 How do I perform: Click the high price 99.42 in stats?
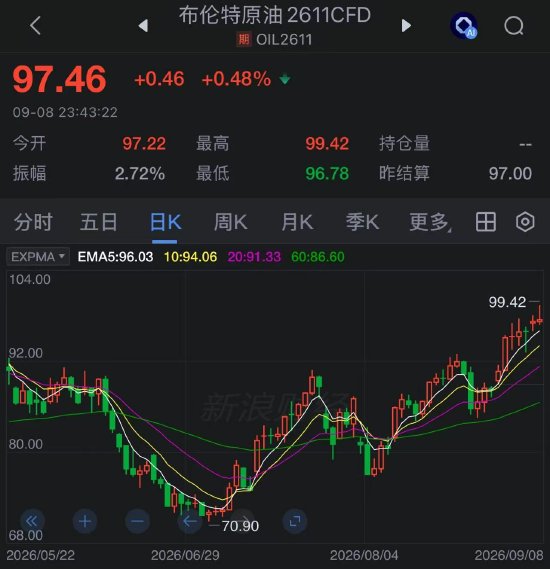click(327, 143)
